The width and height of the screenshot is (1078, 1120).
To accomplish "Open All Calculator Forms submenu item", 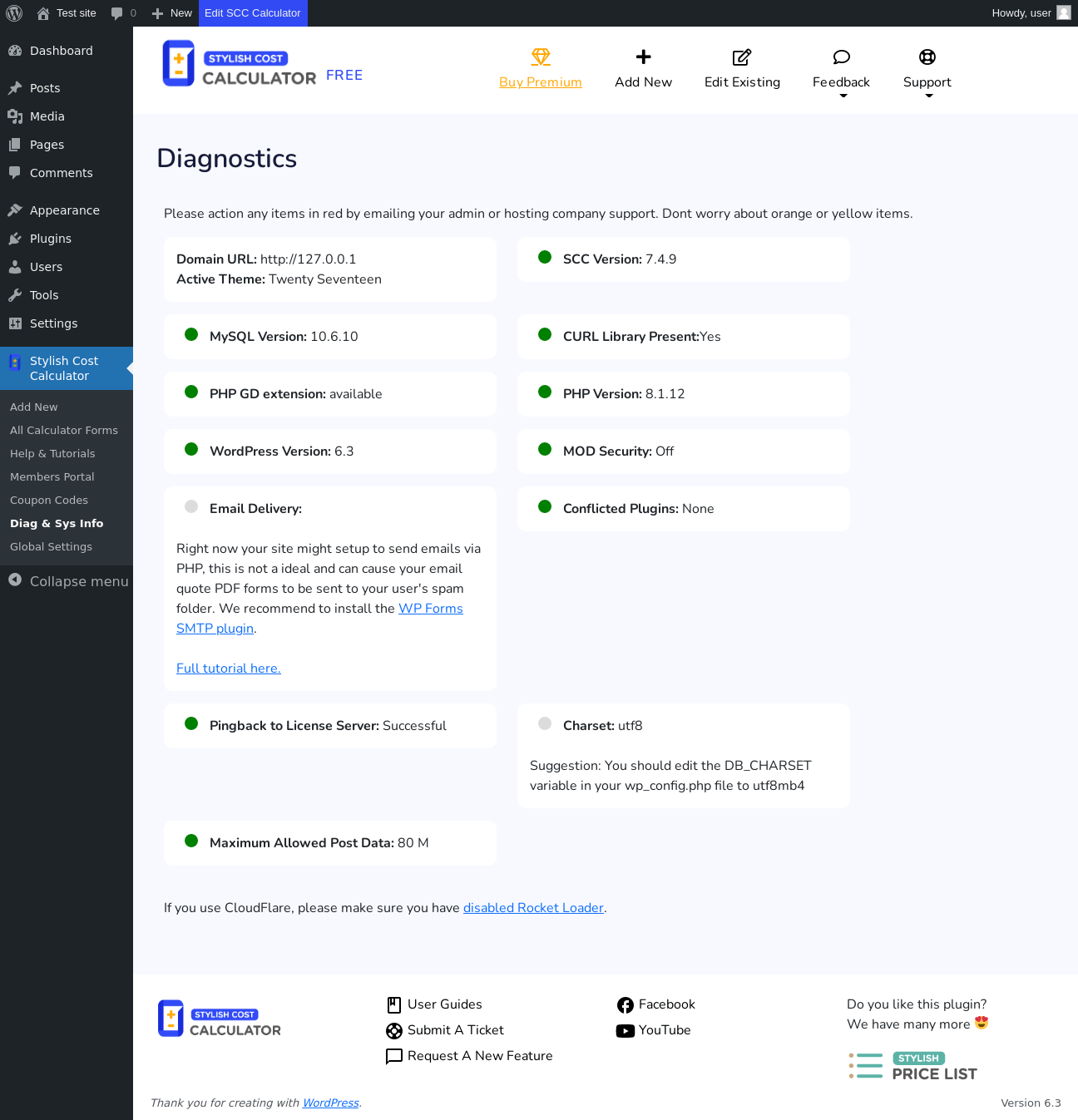I will click(x=64, y=431).
